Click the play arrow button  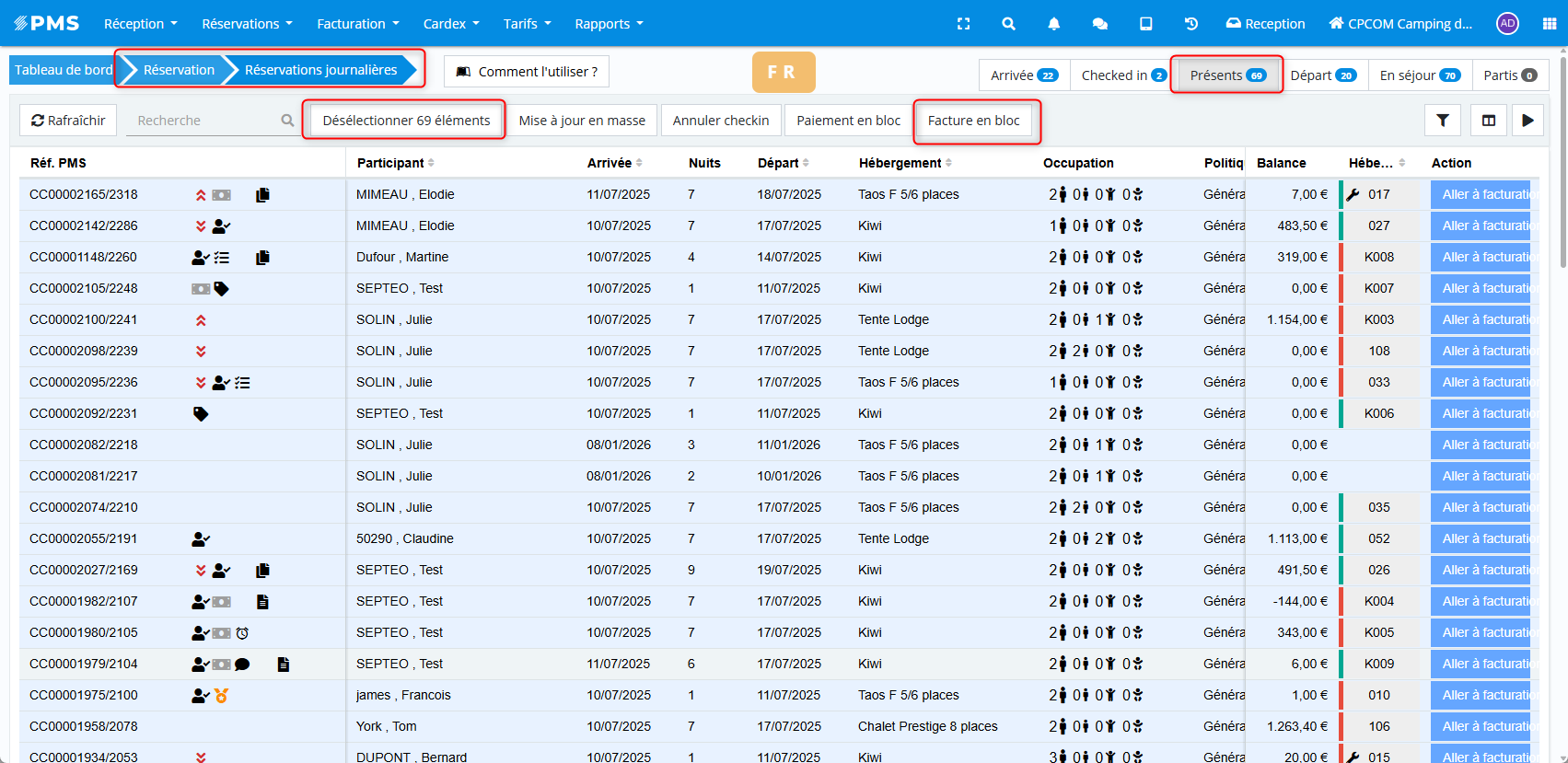1527,121
